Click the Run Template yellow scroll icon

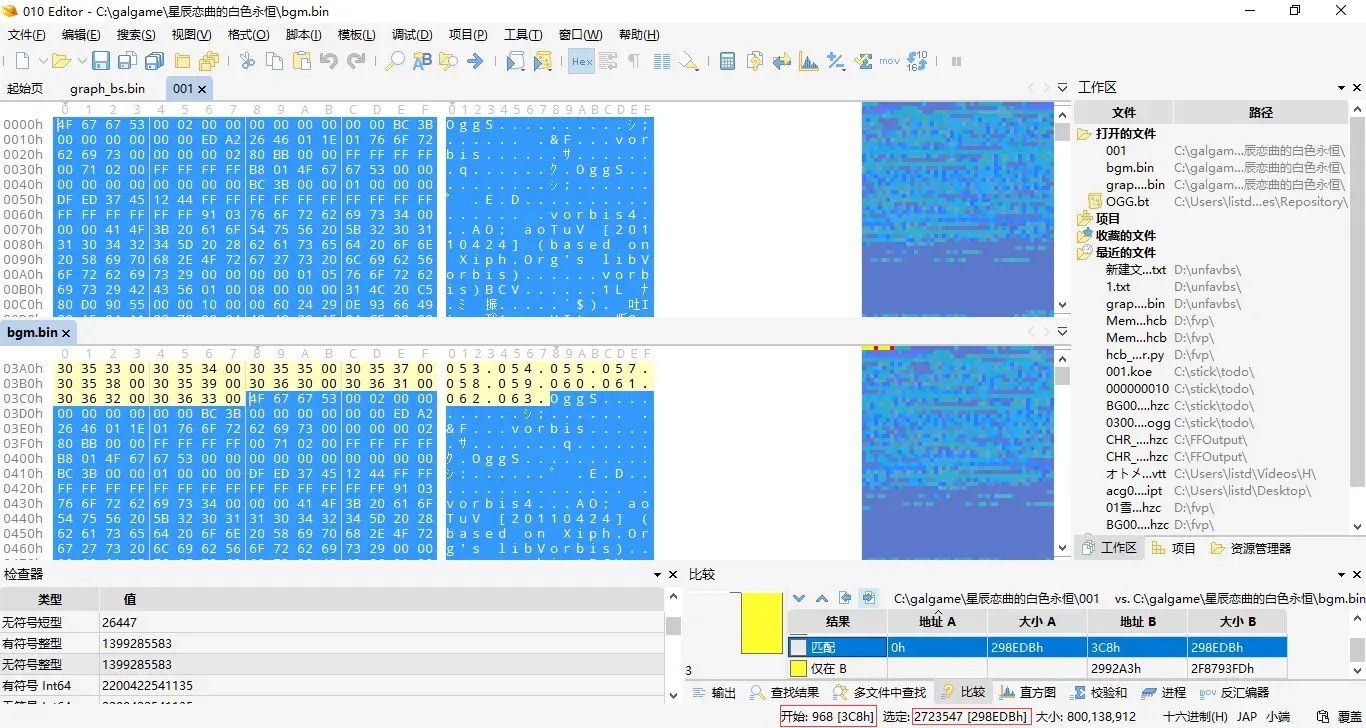[543, 61]
